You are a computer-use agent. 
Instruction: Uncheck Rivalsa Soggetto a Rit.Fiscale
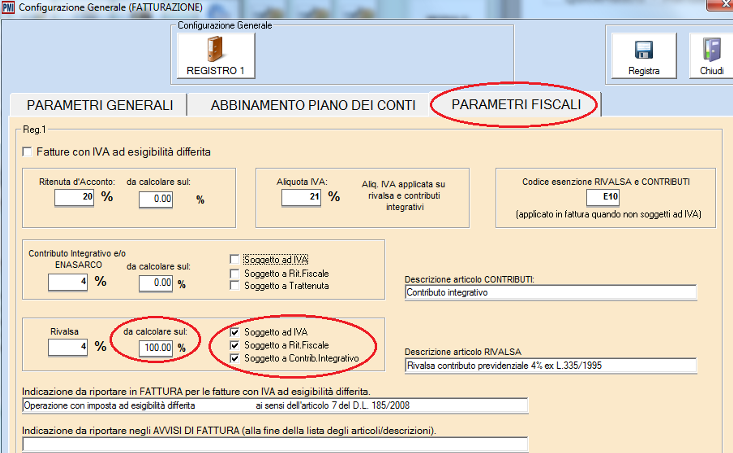(x=235, y=345)
